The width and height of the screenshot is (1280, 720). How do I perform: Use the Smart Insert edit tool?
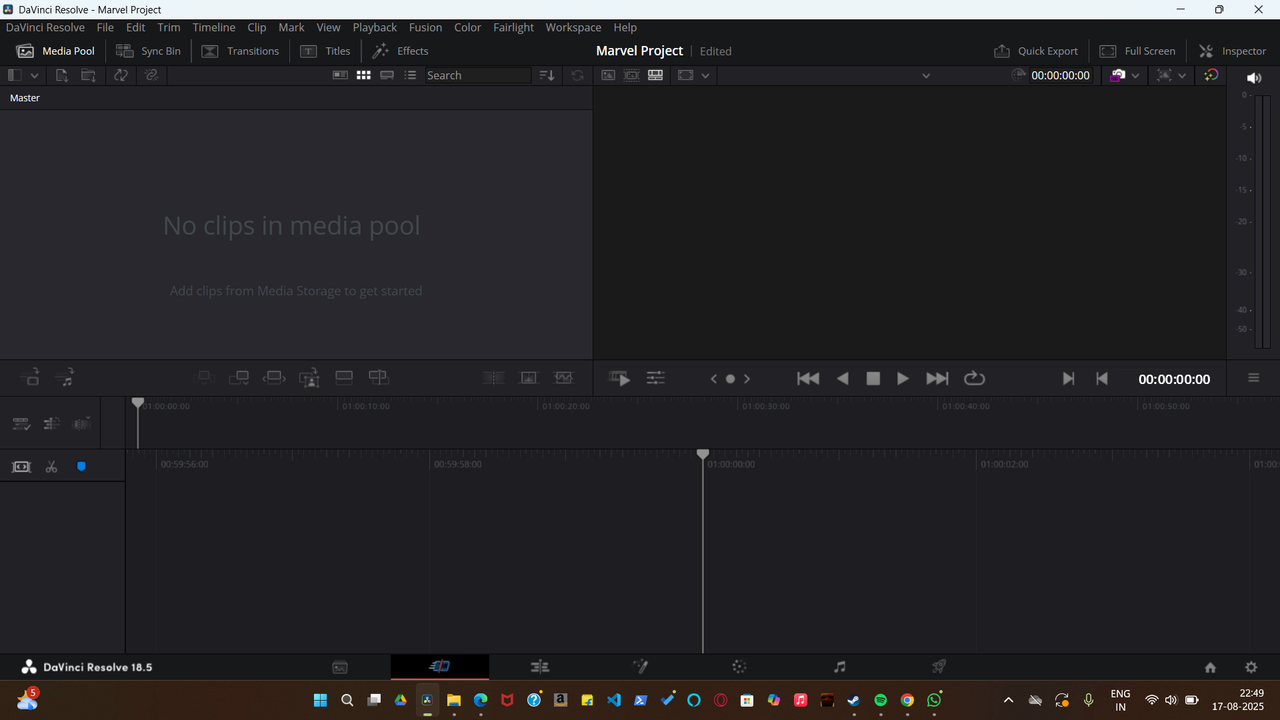click(x=204, y=377)
